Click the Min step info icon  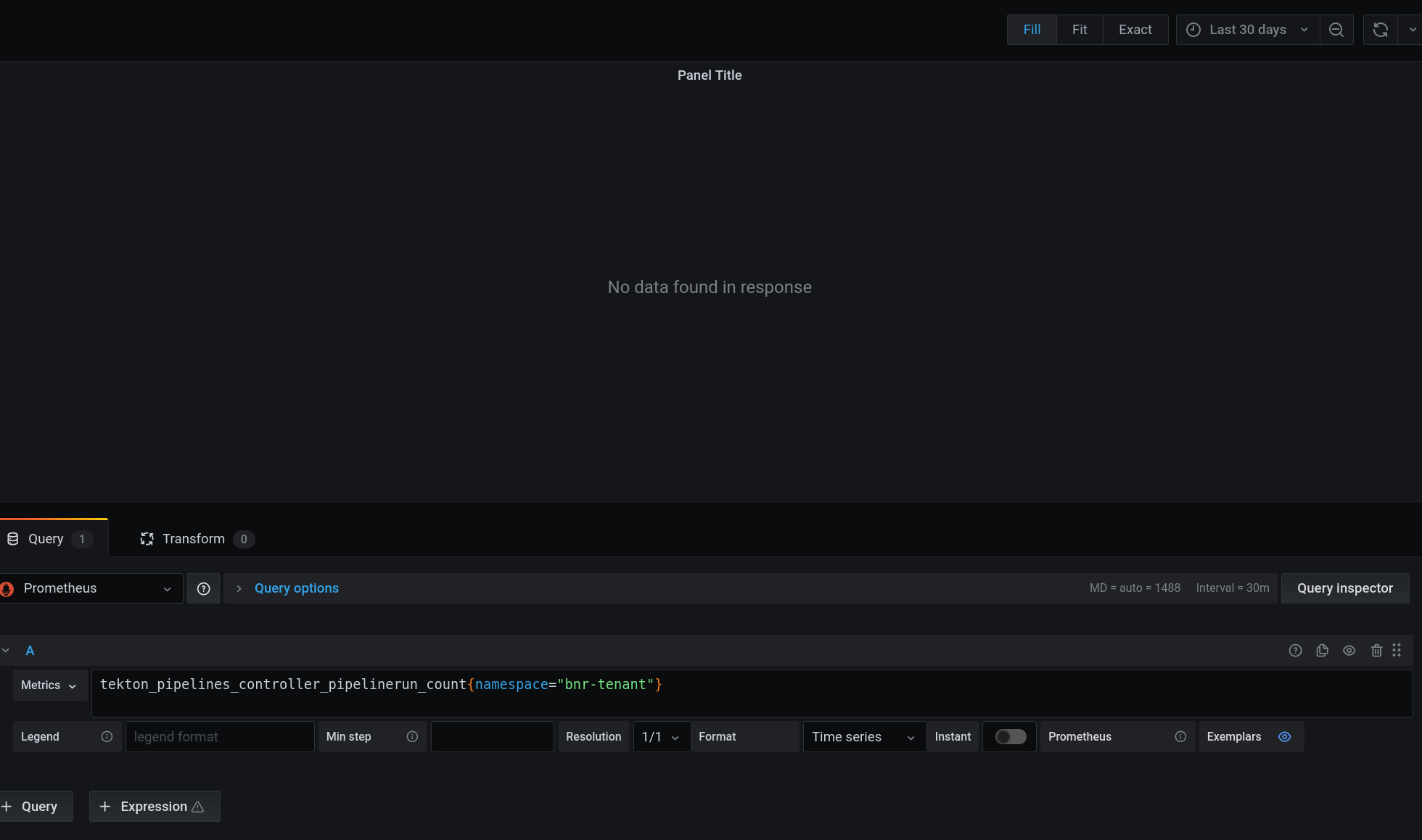click(x=412, y=736)
